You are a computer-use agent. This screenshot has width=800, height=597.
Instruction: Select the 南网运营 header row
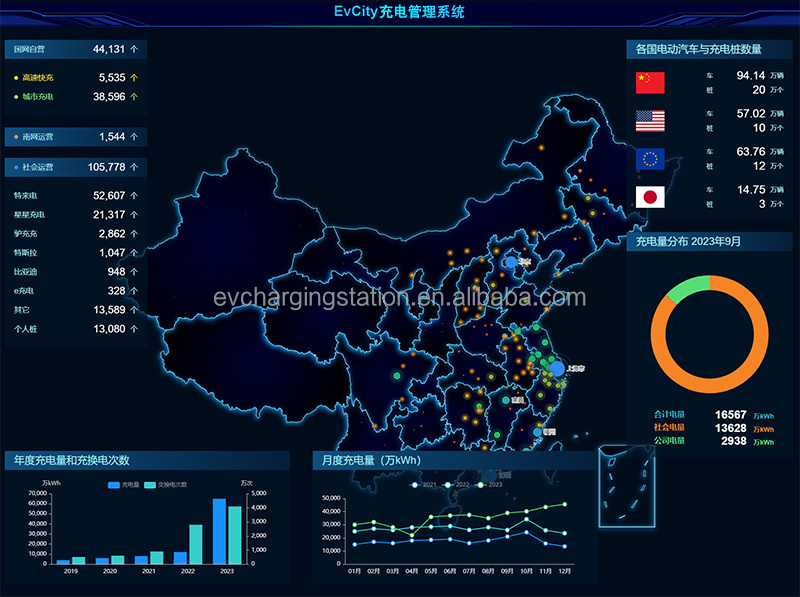click(76, 137)
